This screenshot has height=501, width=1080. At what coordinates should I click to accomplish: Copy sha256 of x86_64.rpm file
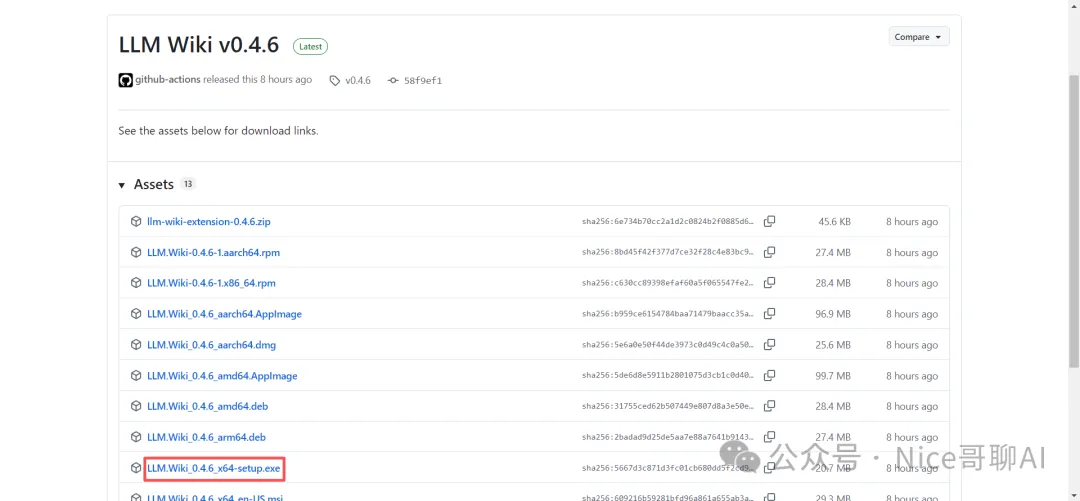[x=769, y=283]
